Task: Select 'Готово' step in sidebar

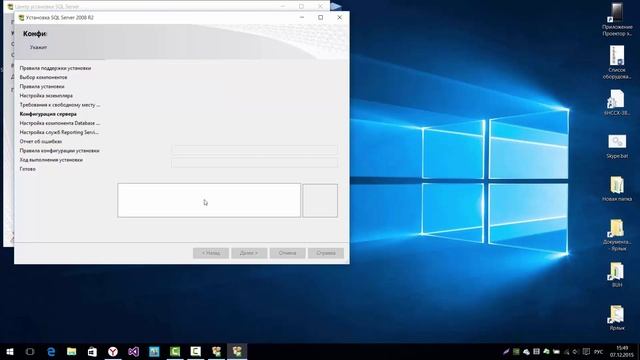Action: tap(28, 169)
